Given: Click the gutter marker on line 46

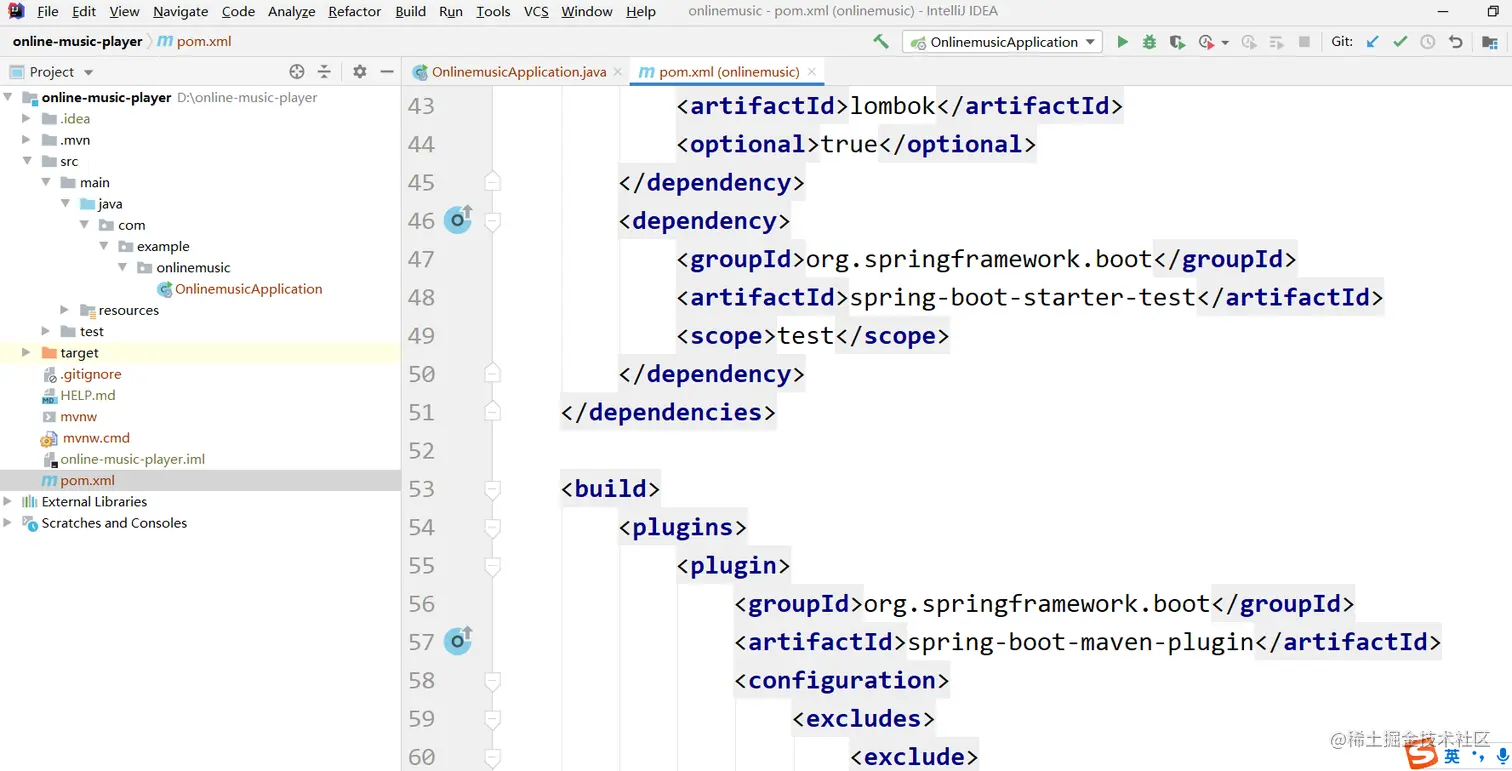Looking at the screenshot, I should (458, 219).
